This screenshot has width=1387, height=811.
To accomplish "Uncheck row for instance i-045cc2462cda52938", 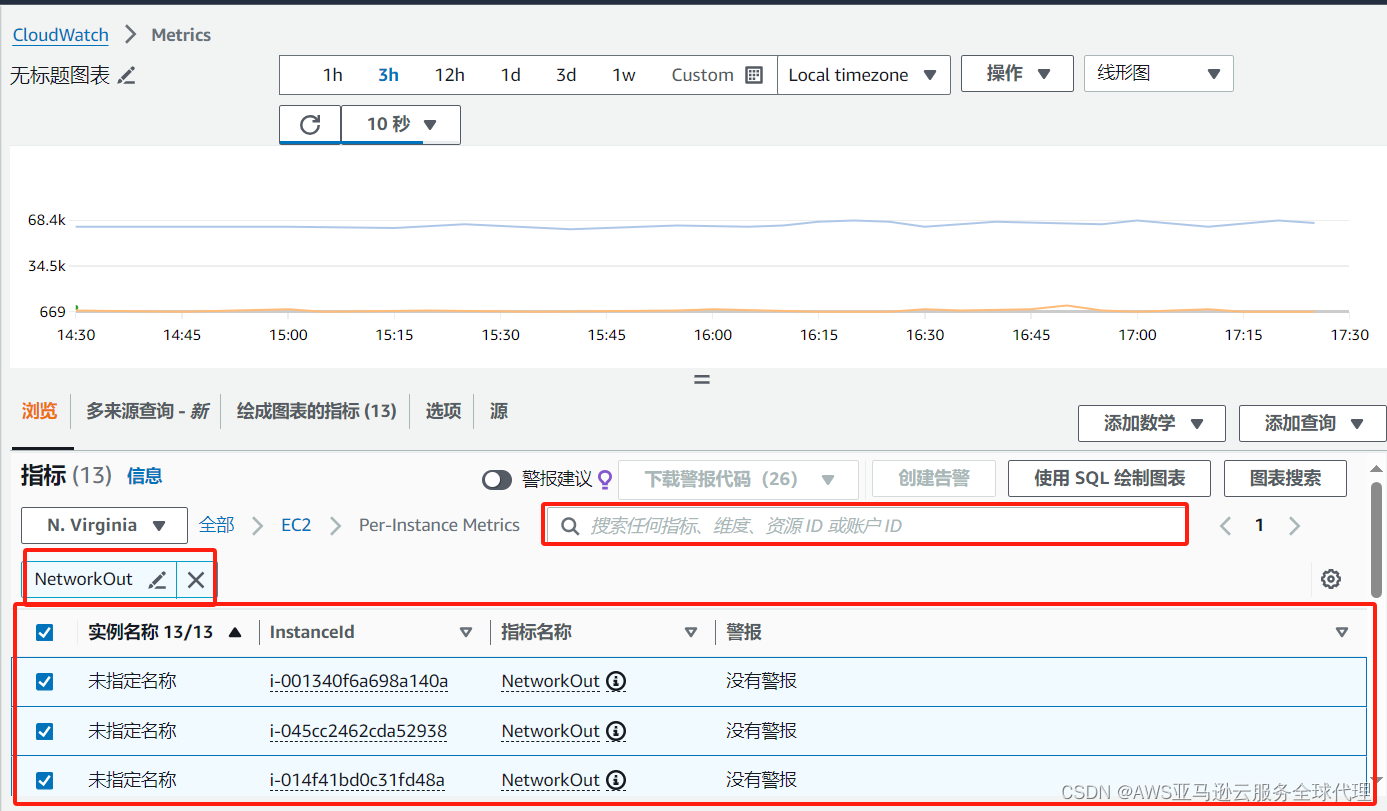I will [43, 731].
